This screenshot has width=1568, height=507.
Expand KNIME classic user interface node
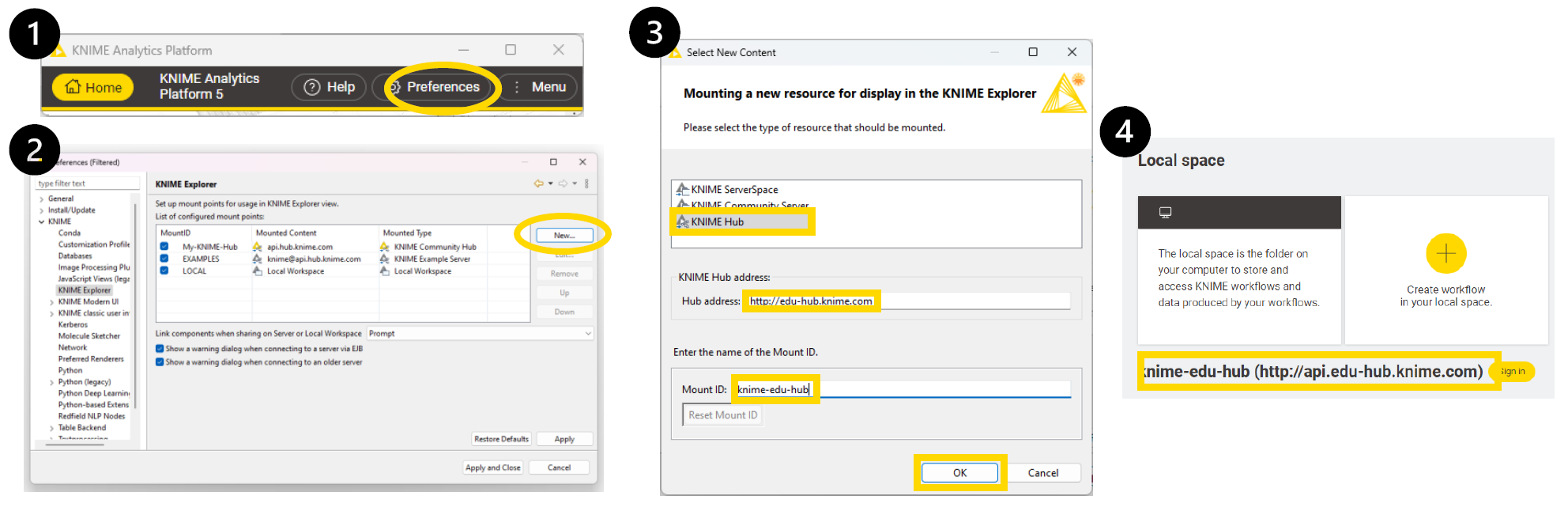click(x=52, y=313)
